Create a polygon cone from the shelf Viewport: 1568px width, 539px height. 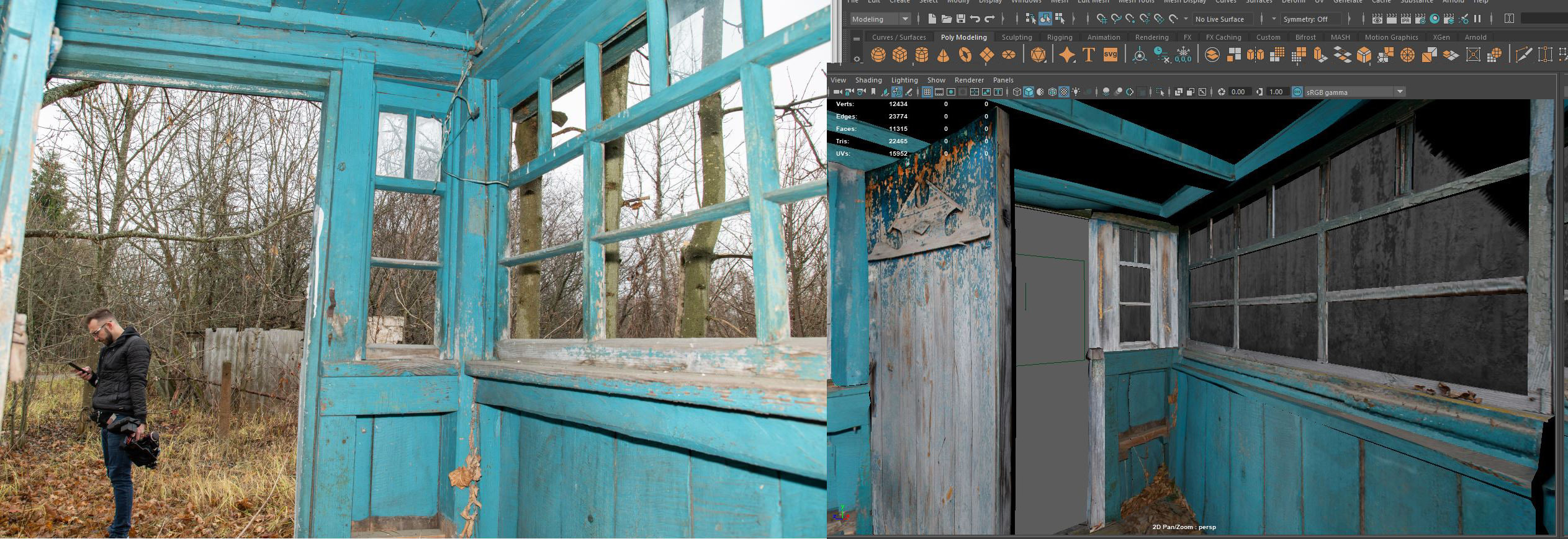point(943,55)
